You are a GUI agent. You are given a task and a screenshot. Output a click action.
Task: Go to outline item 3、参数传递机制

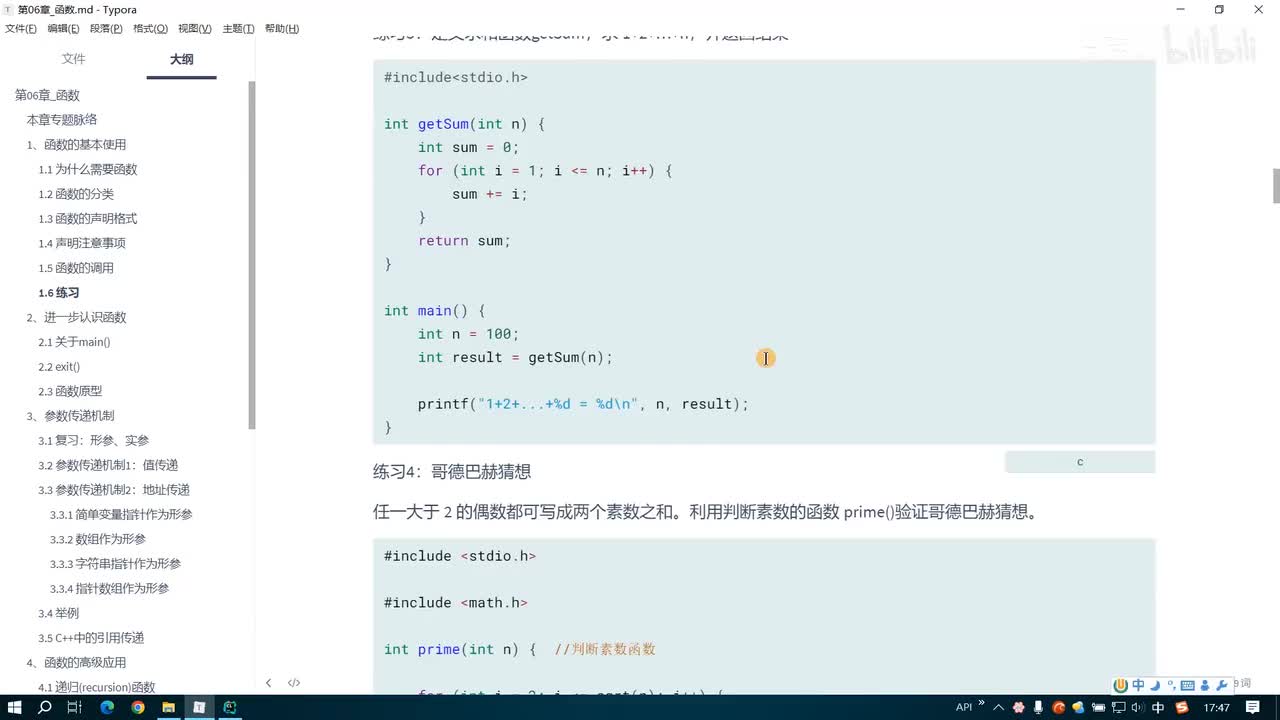(70, 416)
